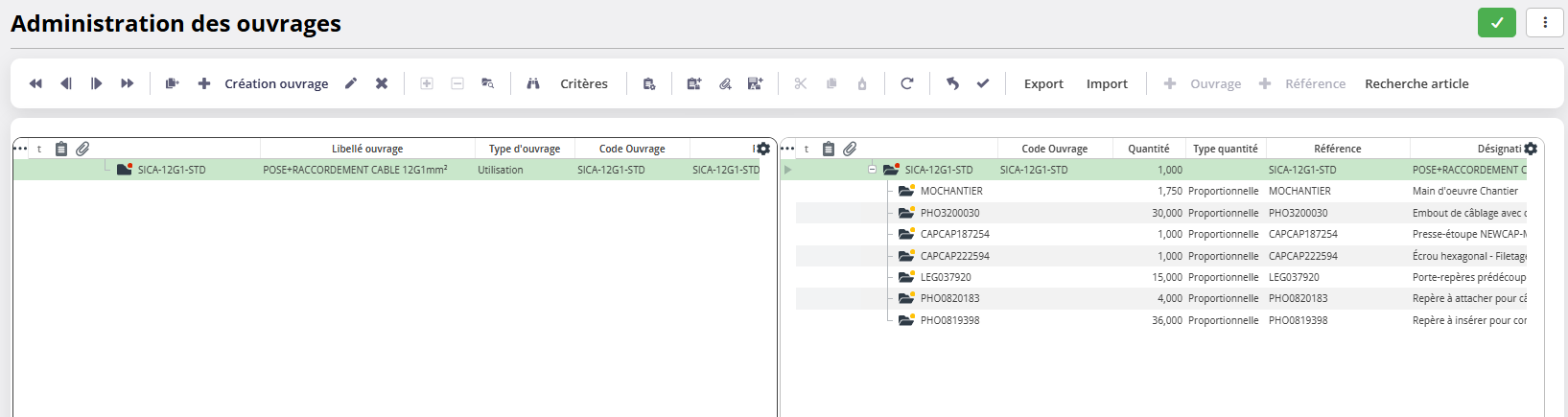Select CAPCAP187254 tree item
Image resolution: width=1568 pixels, height=417 pixels.
[x=955, y=234]
